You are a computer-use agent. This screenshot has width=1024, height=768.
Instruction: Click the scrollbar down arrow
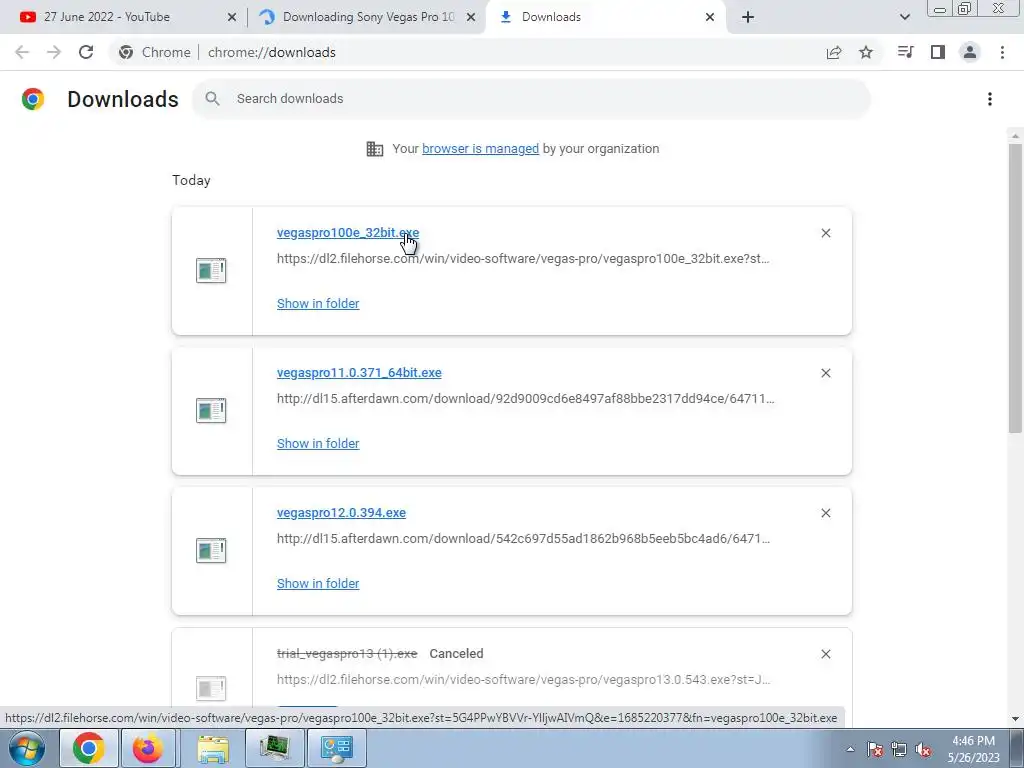tap(1015, 719)
